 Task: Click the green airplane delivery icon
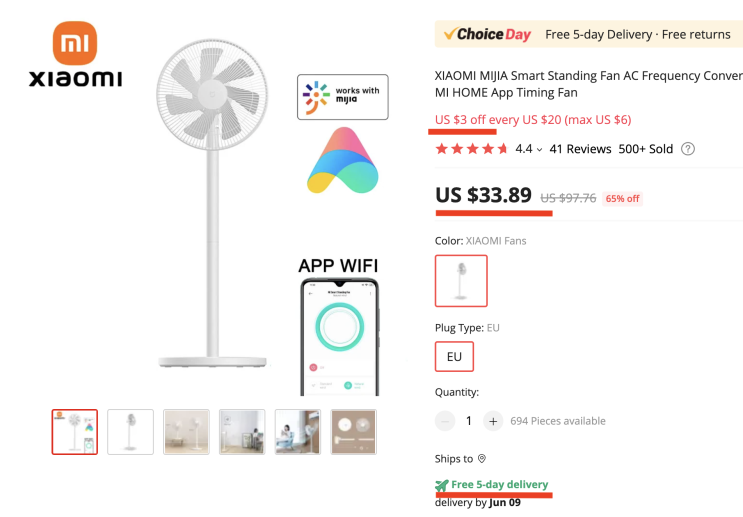[x=442, y=485]
